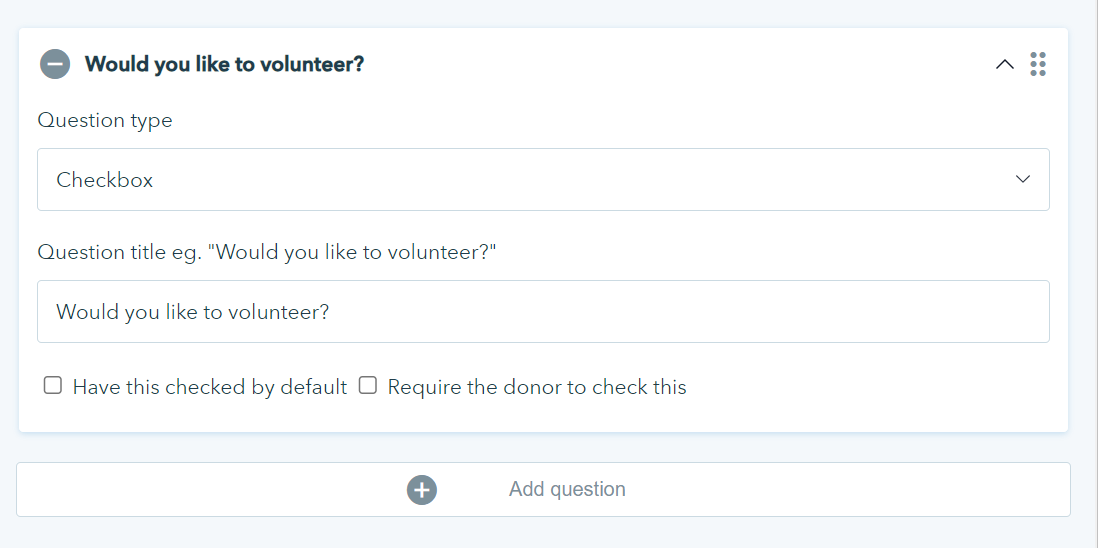This screenshot has width=1098, height=548.
Task: Click the "Have this checked by default" label
Action: coord(210,387)
